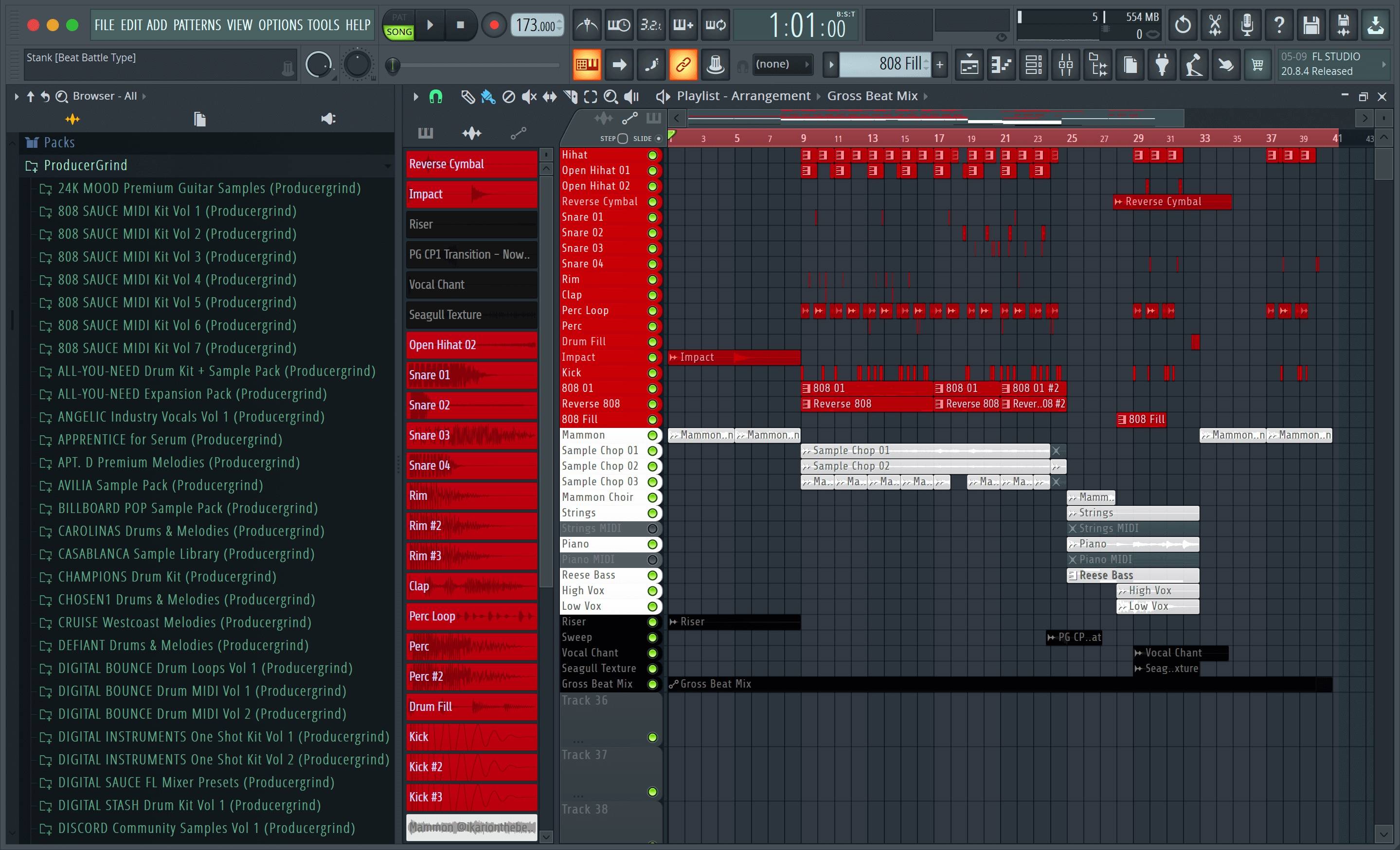Open the Mixer view icon
This screenshot has height=850, width=1400.
coord(1066,65)
